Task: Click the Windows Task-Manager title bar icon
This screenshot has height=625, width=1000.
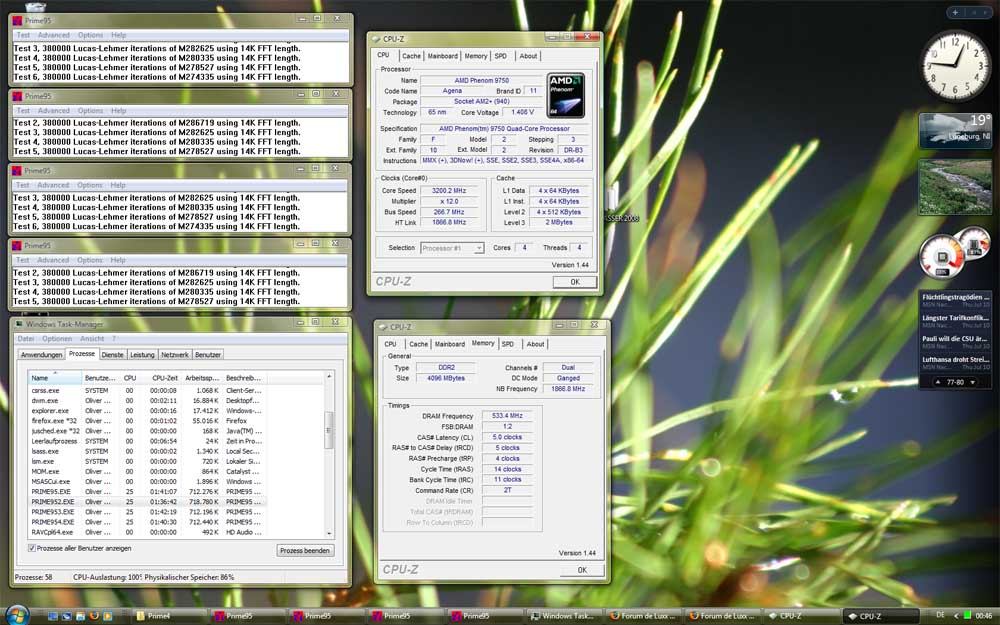Action: pyautogui.click(x=18, y=324)
